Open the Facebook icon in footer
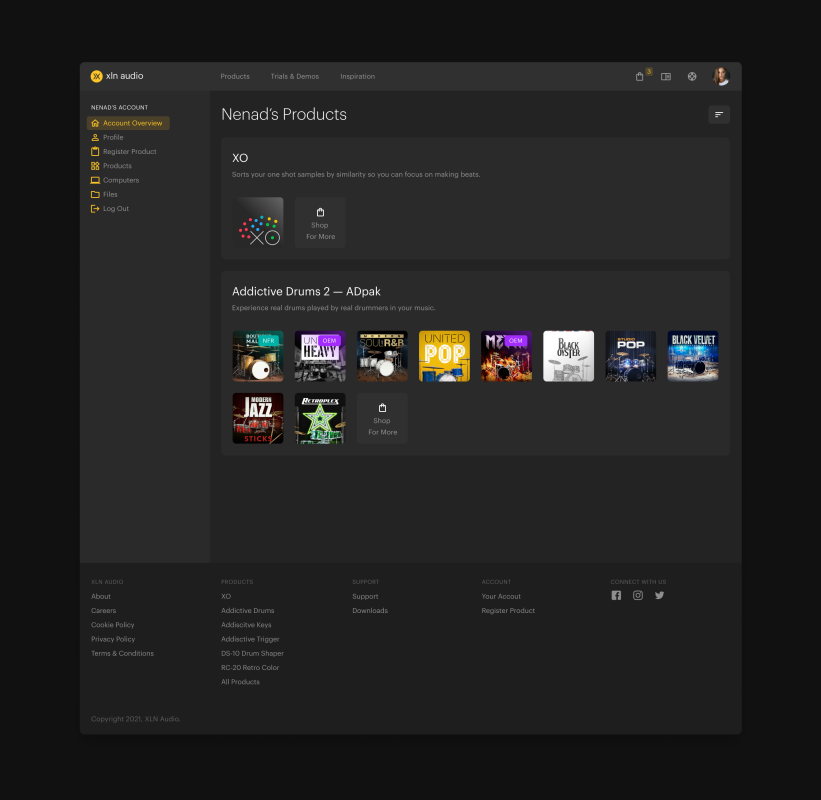Image resolution: width=821 pixels, height=800 pixels. point(616,595)
